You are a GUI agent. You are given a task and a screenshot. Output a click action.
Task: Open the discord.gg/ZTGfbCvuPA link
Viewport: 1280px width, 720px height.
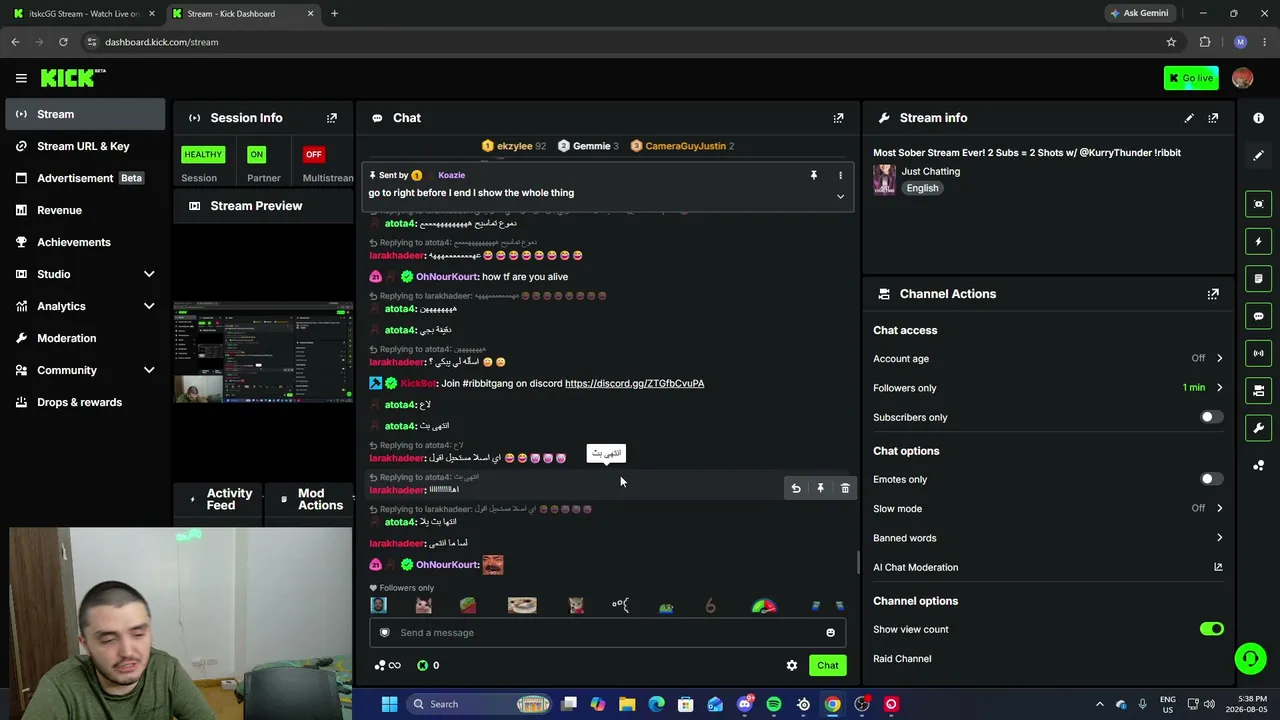click(634, 383)
